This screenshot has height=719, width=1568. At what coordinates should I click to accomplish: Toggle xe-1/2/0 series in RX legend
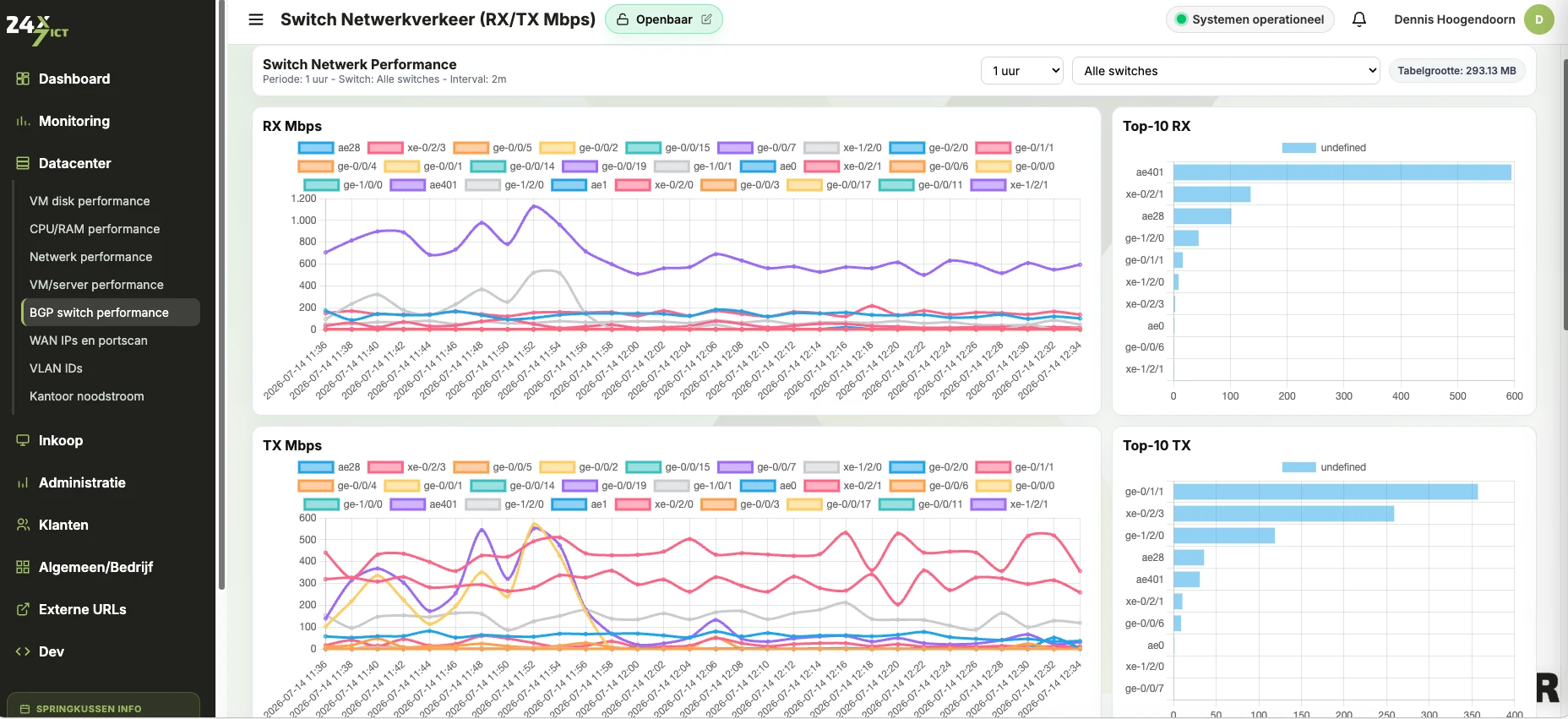[x=843, y=148]
